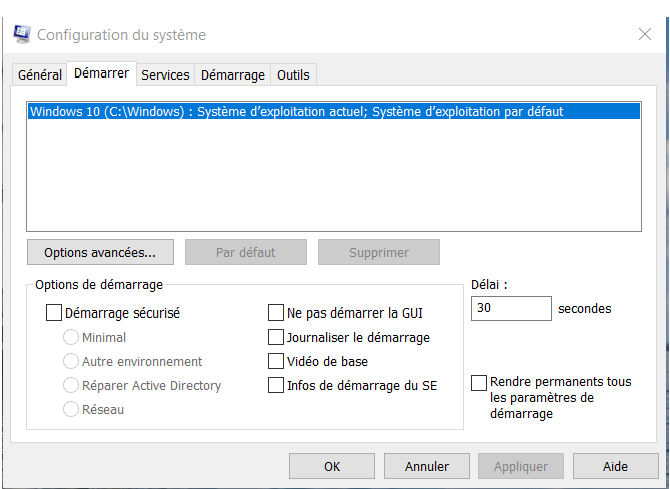The height and width of the screenshot is (489, 670).
Task: Click the Délai label
Action: coord(489,285)
